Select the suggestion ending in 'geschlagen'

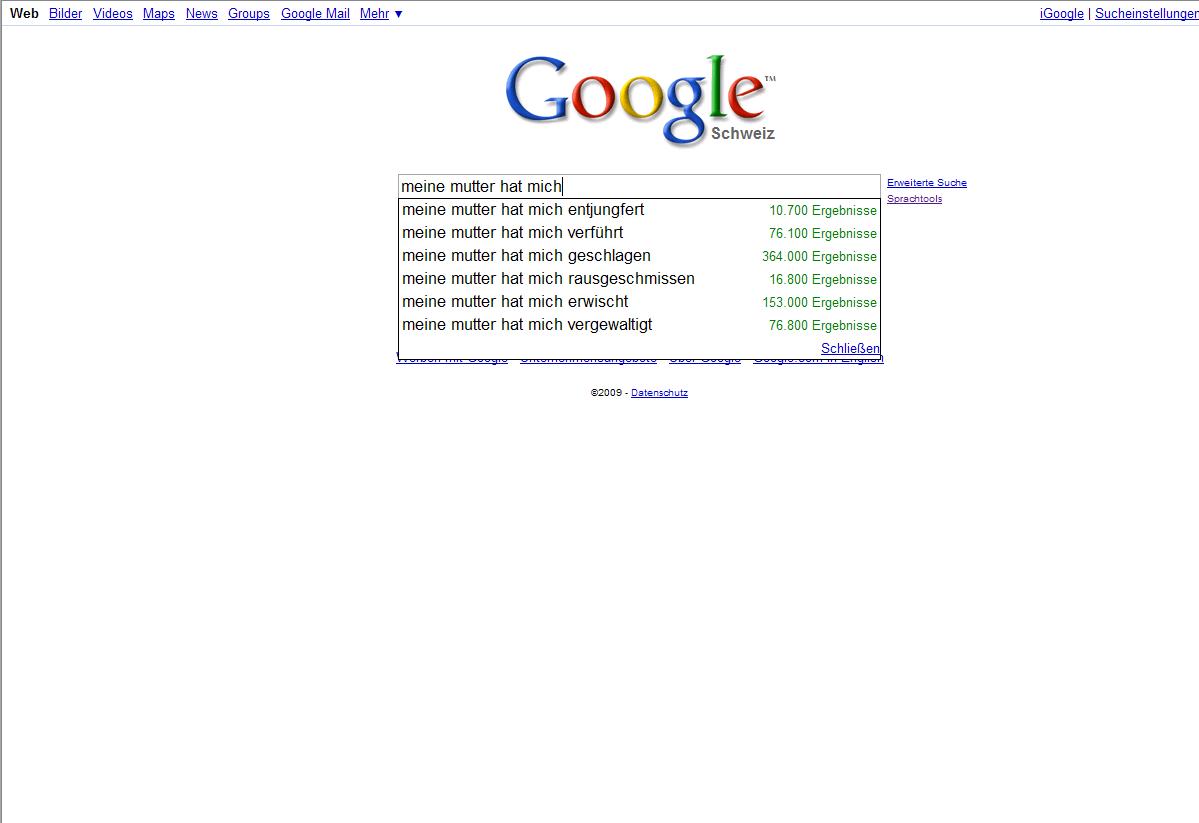click(x=639, y=255)
